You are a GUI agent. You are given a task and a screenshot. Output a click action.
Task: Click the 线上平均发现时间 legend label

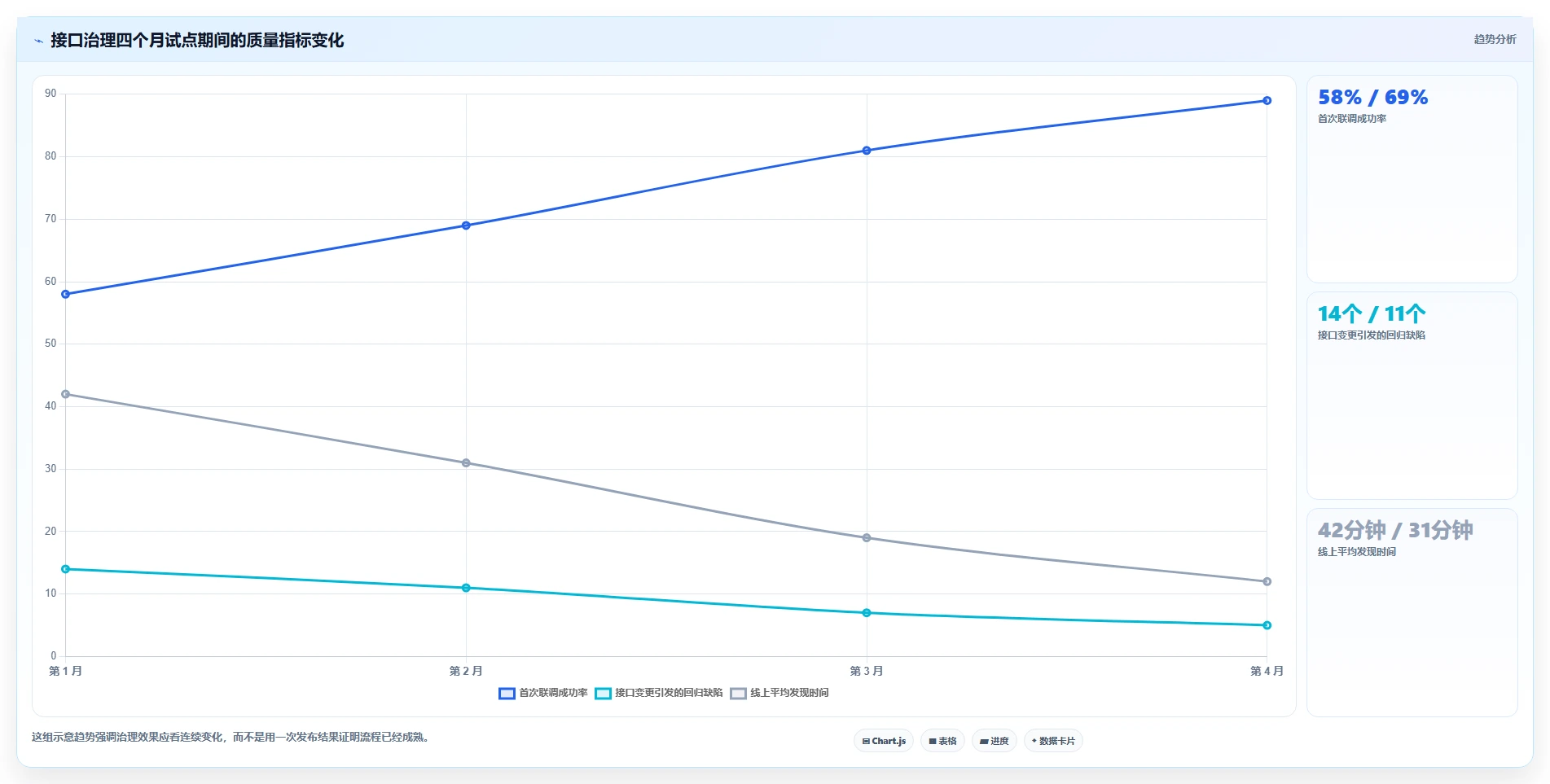[x=789, y=693]
